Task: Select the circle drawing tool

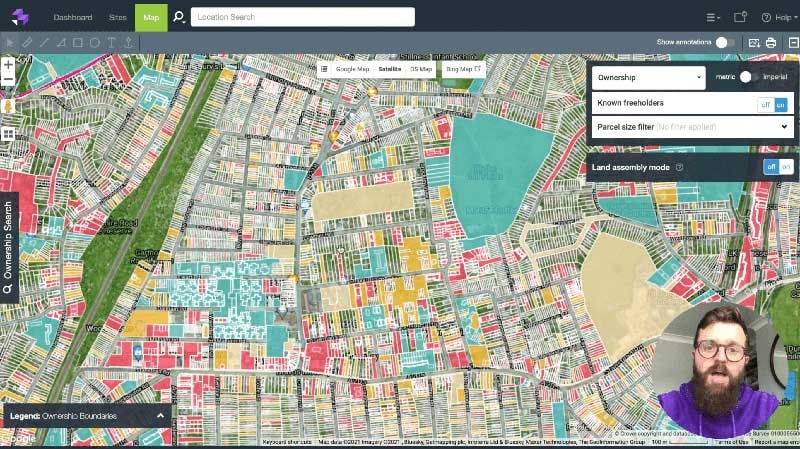Action: click(x=95, y=43)
